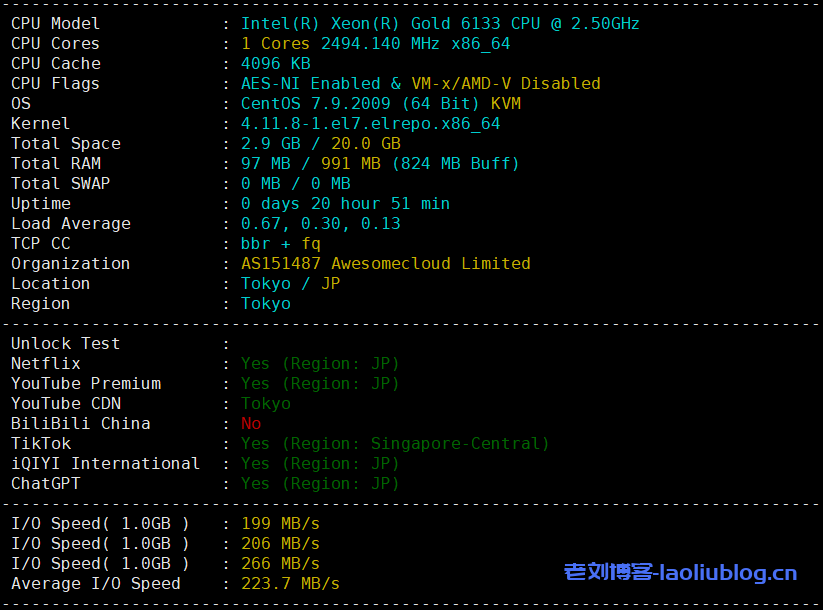Image resolution: width=823 pixels, height=610 pixels.
Task: Click the ChatGPT unlock result value
Action: click(x=320, y=483)
